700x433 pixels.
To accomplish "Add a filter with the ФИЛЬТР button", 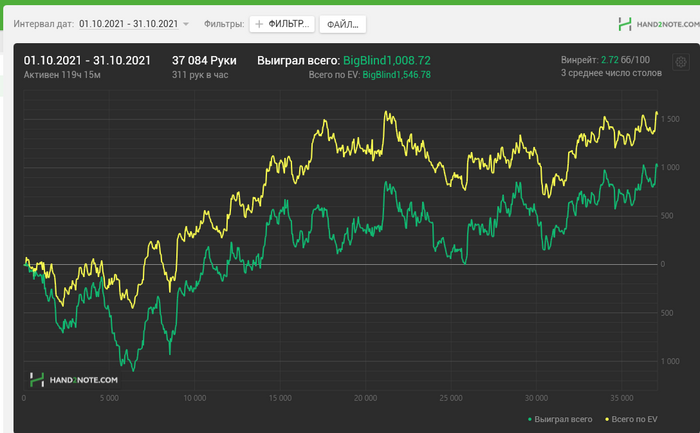I will click(x=282, y=24).
